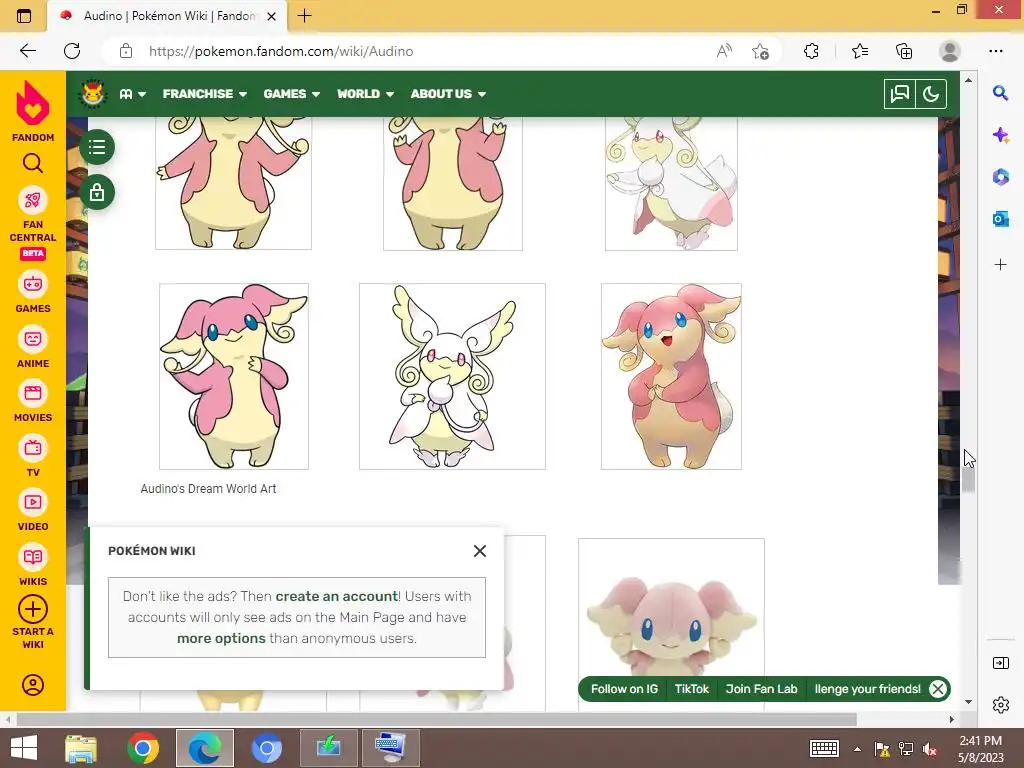Open the tab actions menu
The image size is (1024, 768).
[x=24, y=16]
